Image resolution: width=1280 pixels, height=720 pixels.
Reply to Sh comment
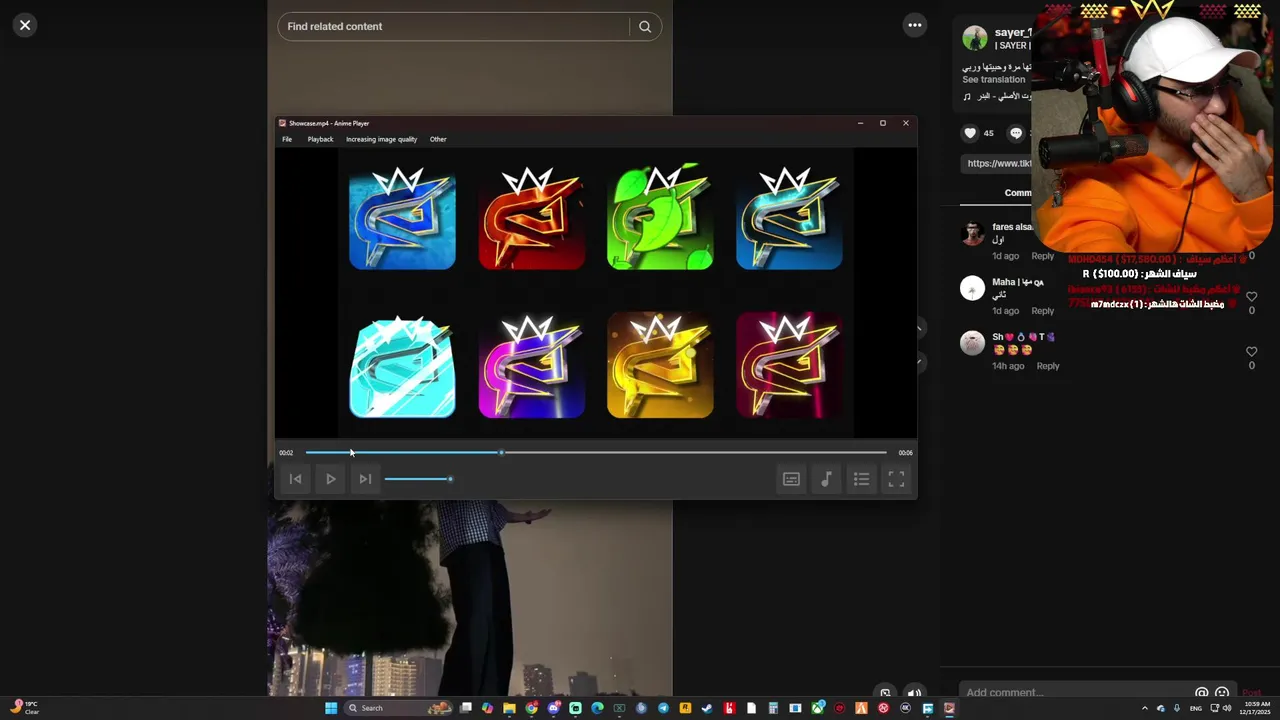coord(1047,366)
